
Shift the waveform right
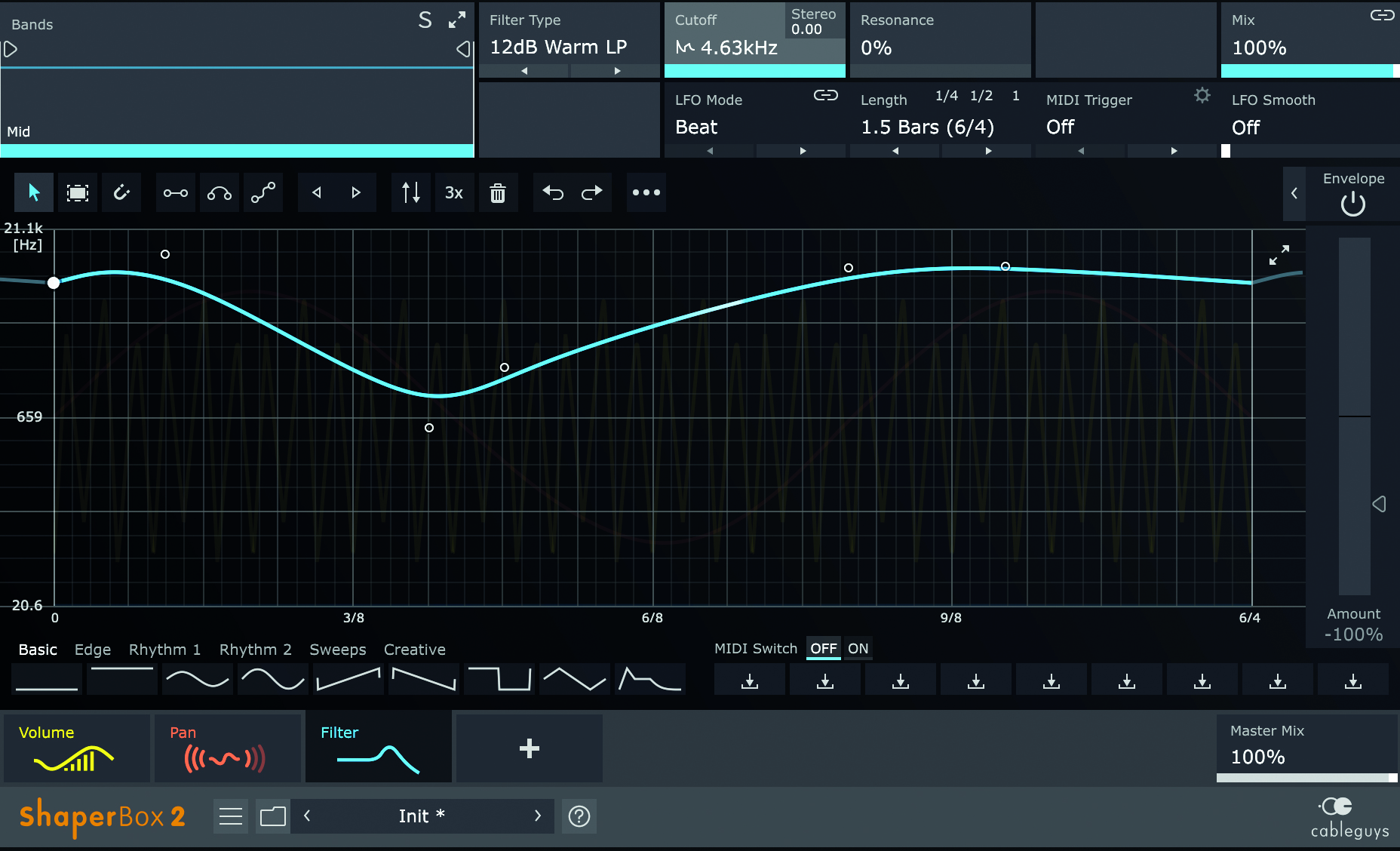[356, 192]
